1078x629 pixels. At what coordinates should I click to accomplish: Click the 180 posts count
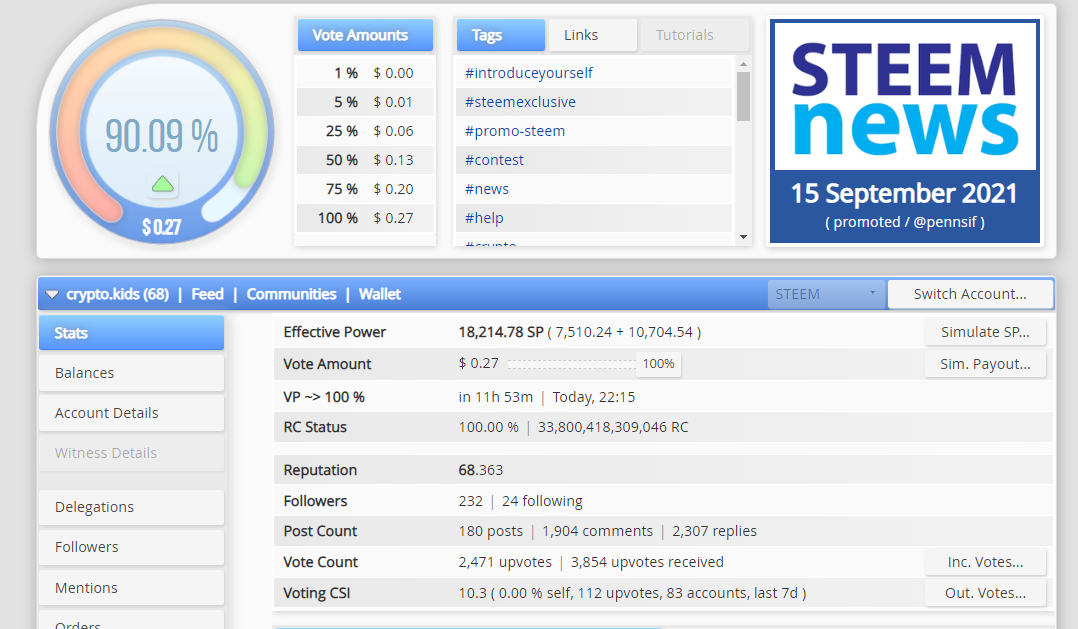pos(490,531)
